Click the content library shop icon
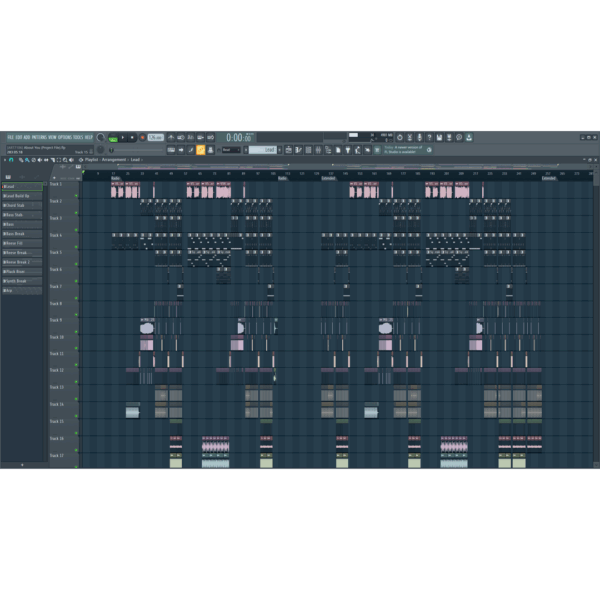Viewport: 600px width, 600px height. point(377,150)
